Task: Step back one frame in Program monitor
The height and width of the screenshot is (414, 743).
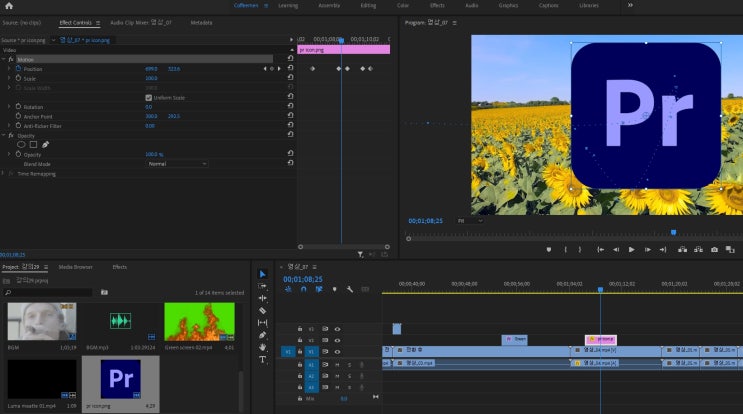Action: [616, 250]
